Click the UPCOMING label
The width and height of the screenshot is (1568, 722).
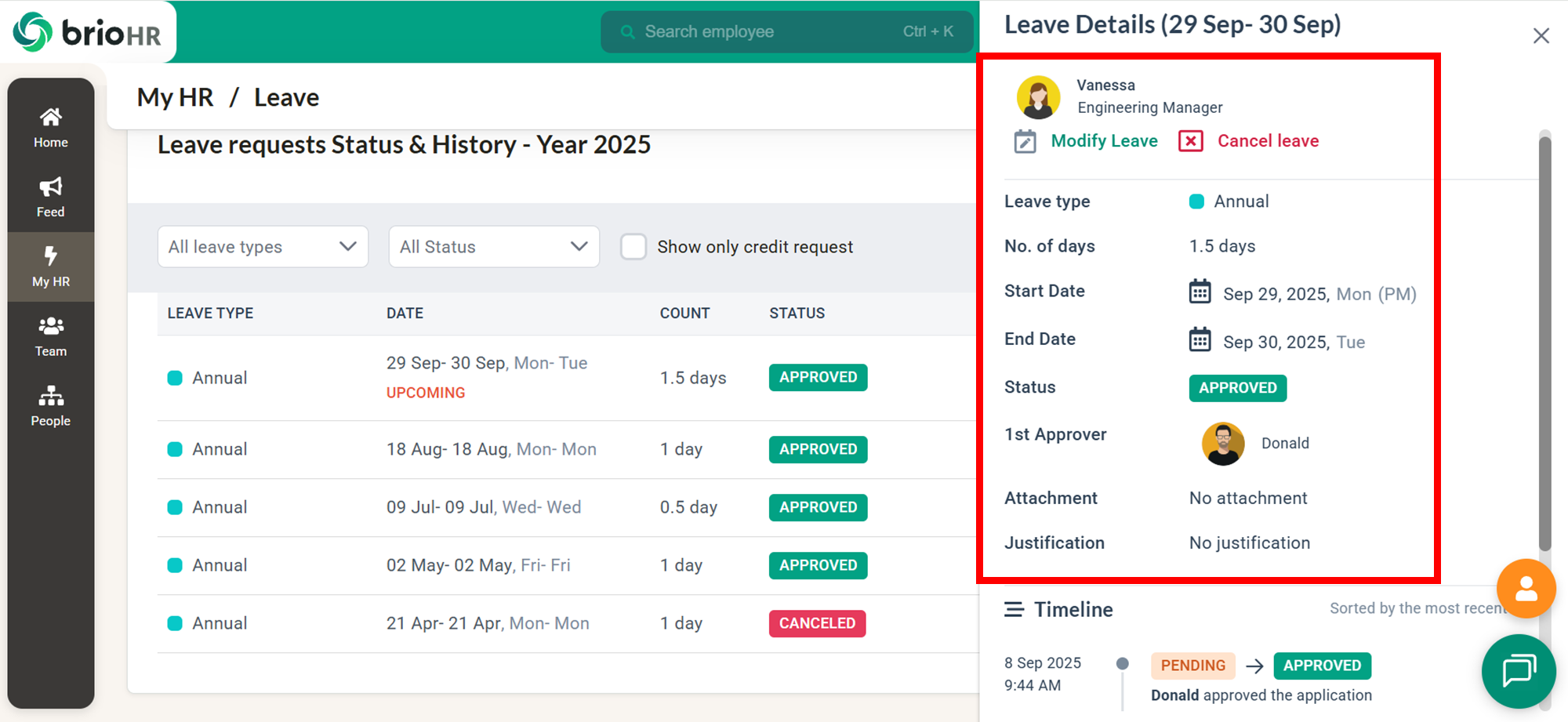click(426, 393)
